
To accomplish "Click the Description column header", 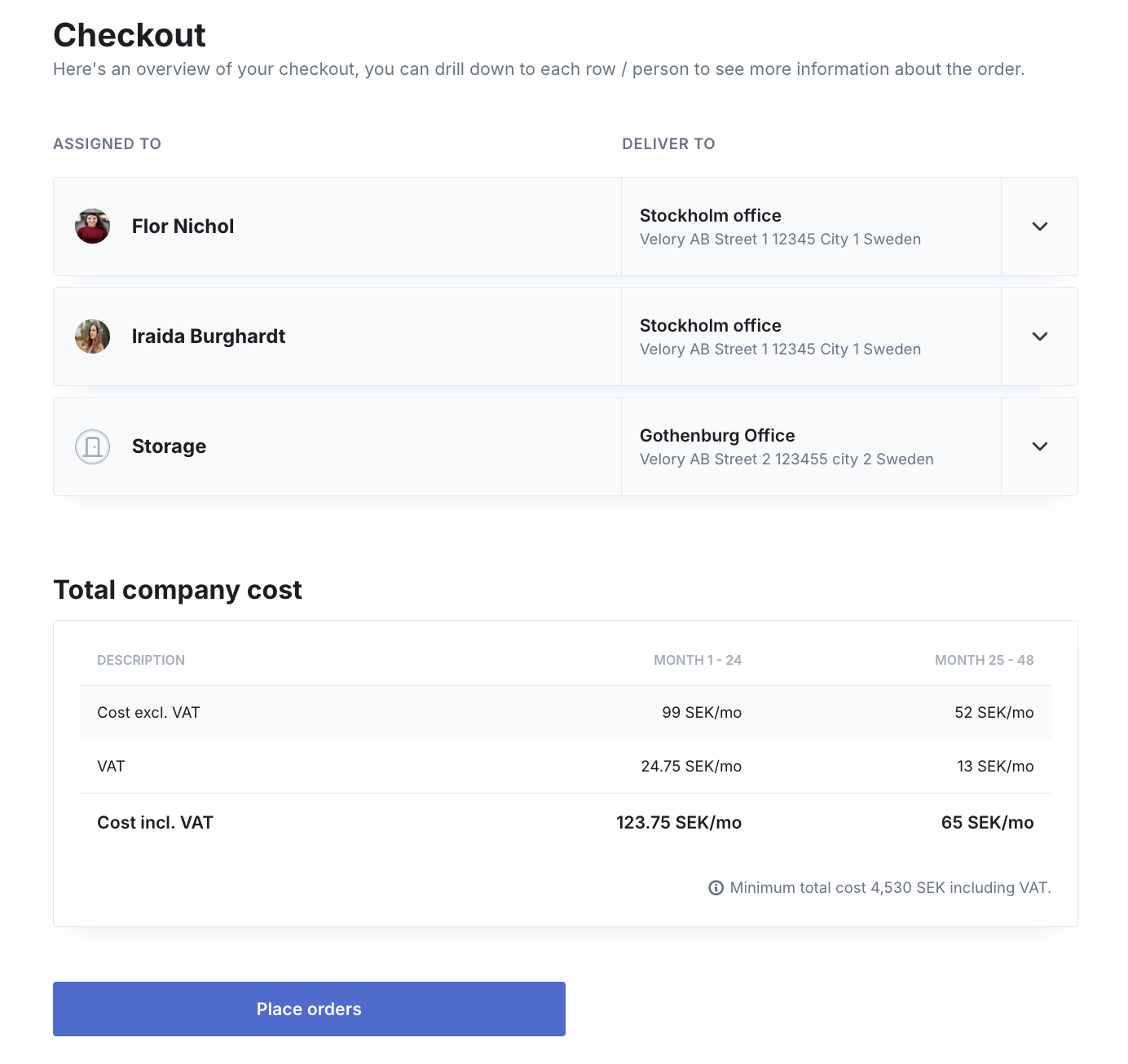I will [x=141, y=660].
